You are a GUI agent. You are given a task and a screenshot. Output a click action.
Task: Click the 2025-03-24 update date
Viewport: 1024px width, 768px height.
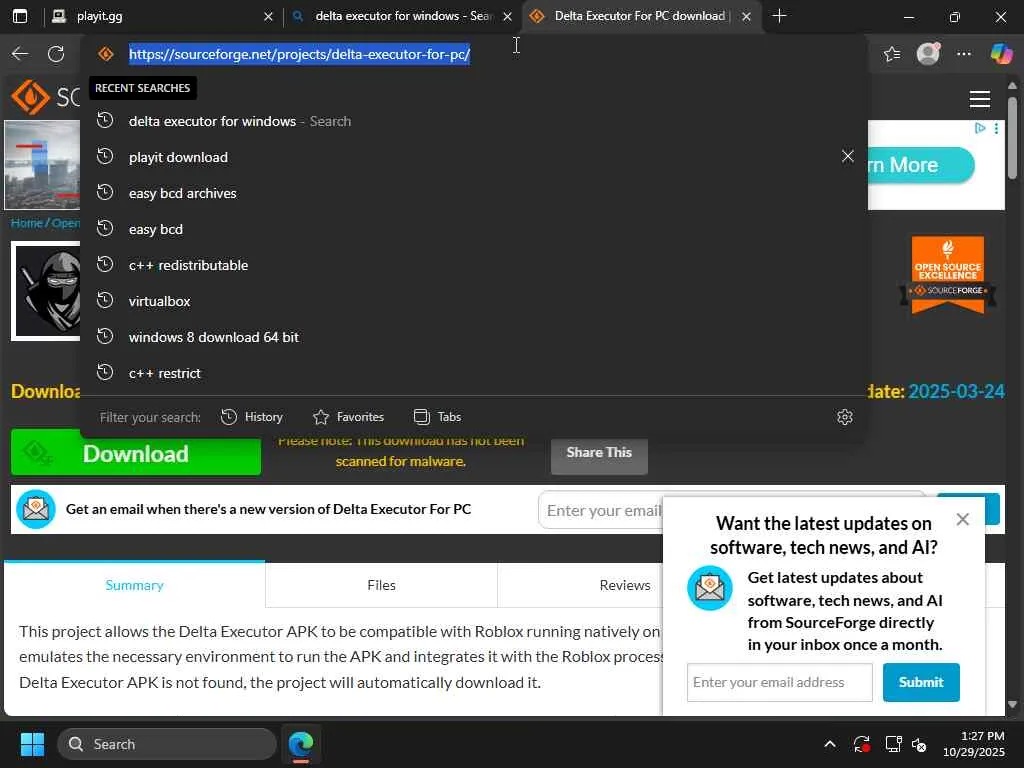pos(956,391)
